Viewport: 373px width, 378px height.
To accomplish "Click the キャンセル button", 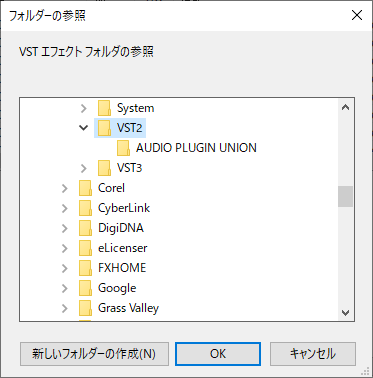I will (x=313, y=354).
